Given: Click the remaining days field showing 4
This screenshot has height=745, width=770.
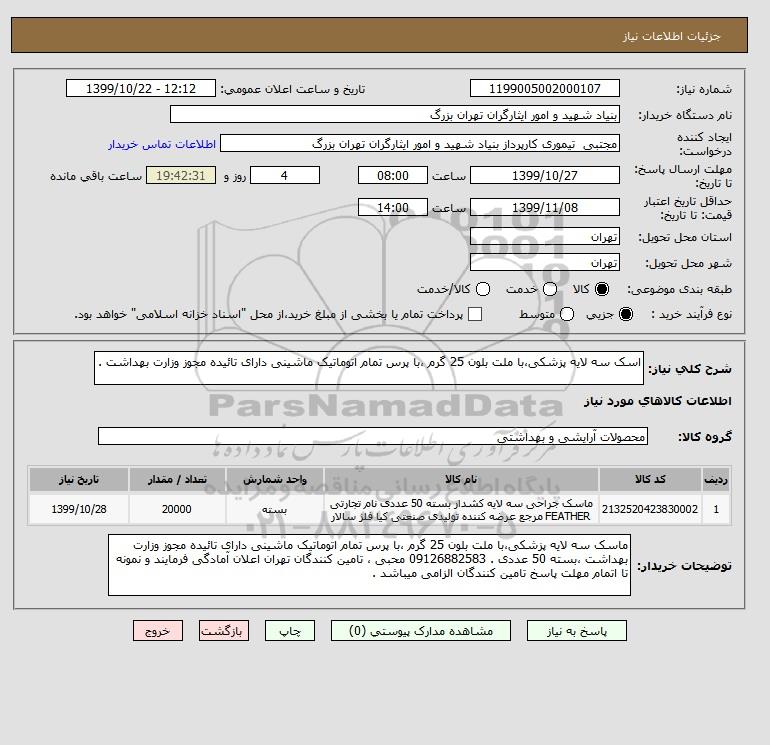Looking at the screenshot, I should tap(285, 175).
